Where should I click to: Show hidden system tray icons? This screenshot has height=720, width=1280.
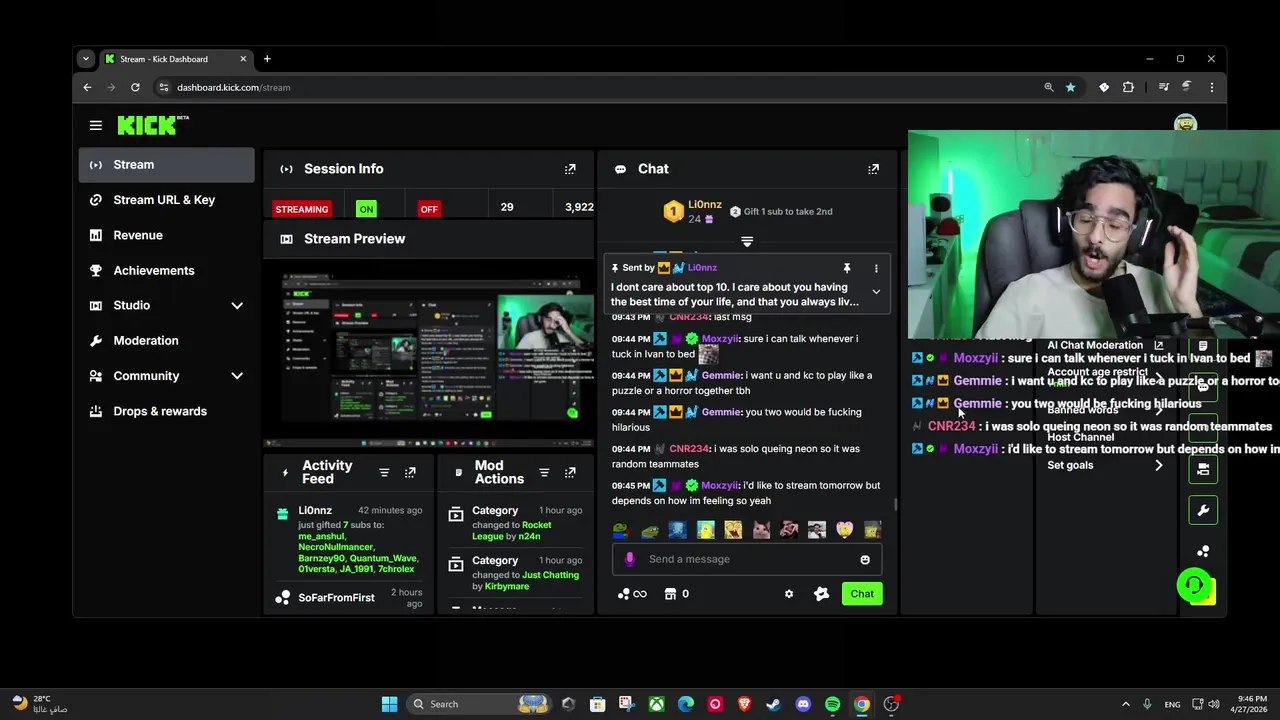click(1125, 704)
